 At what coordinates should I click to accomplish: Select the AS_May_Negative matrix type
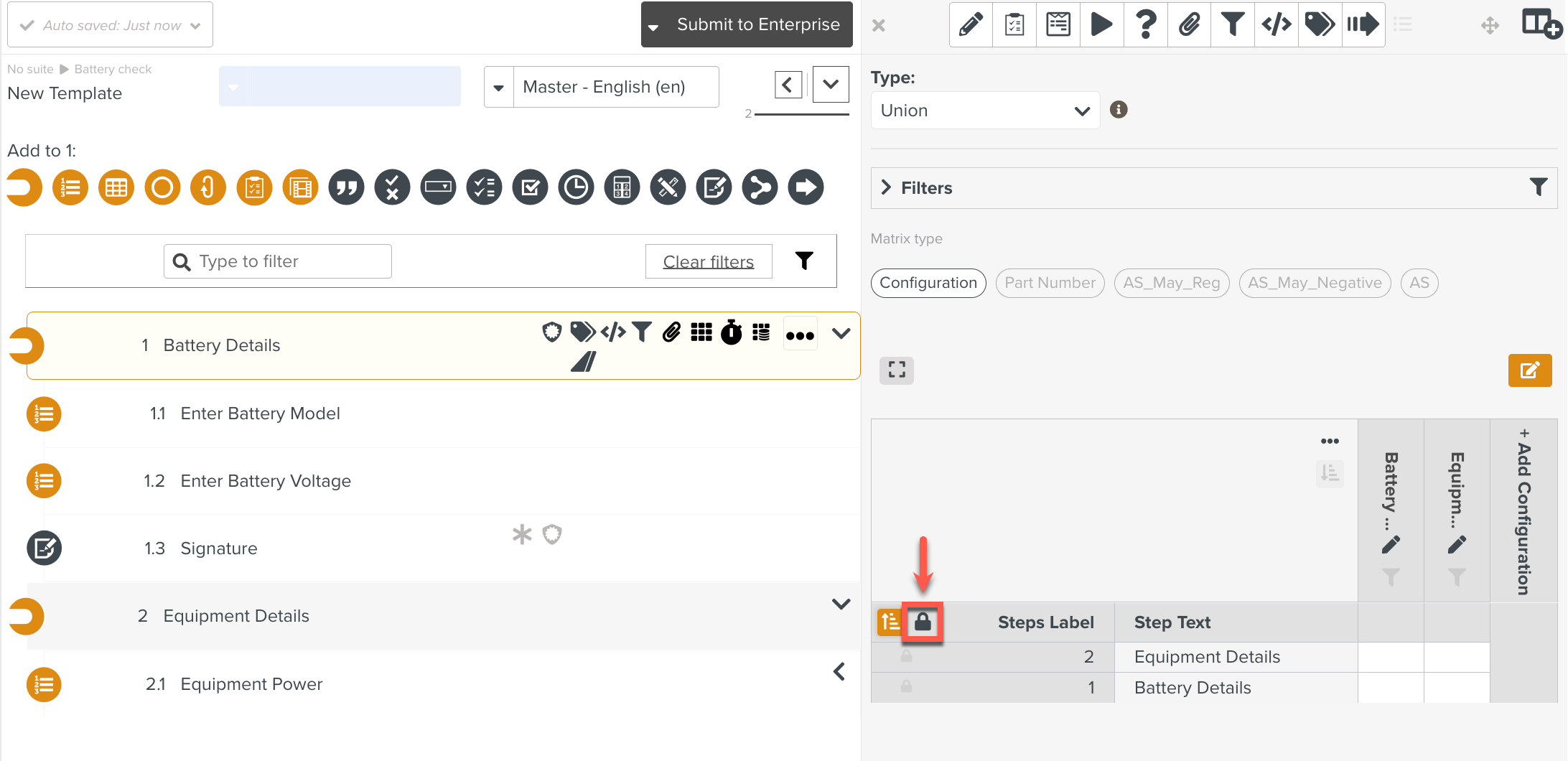pyautogui.click(x=1314, y=283)
